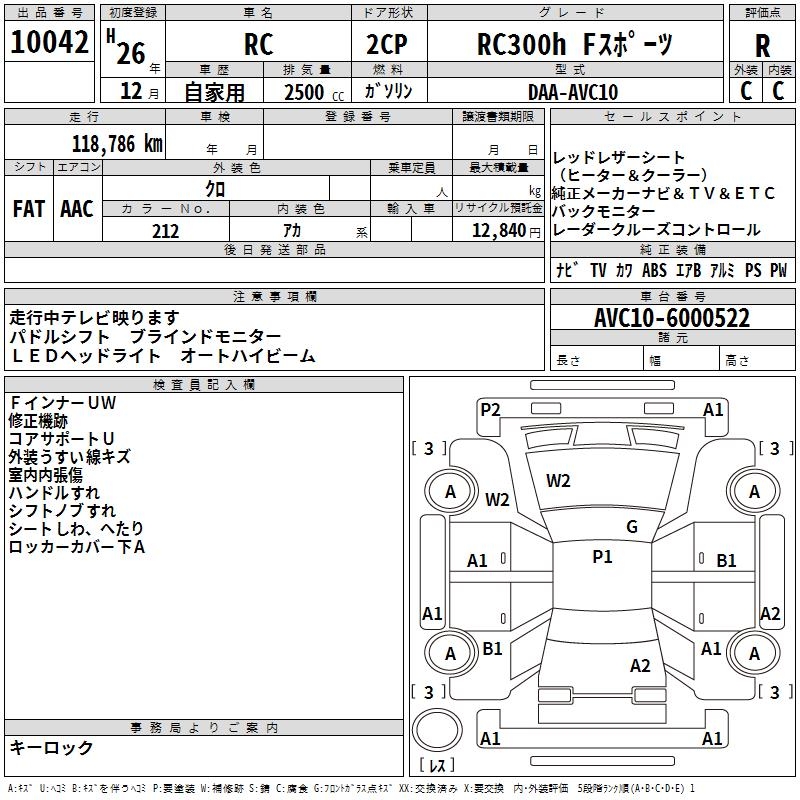Click the B1 mark beside the right door

tap(726, 561)
